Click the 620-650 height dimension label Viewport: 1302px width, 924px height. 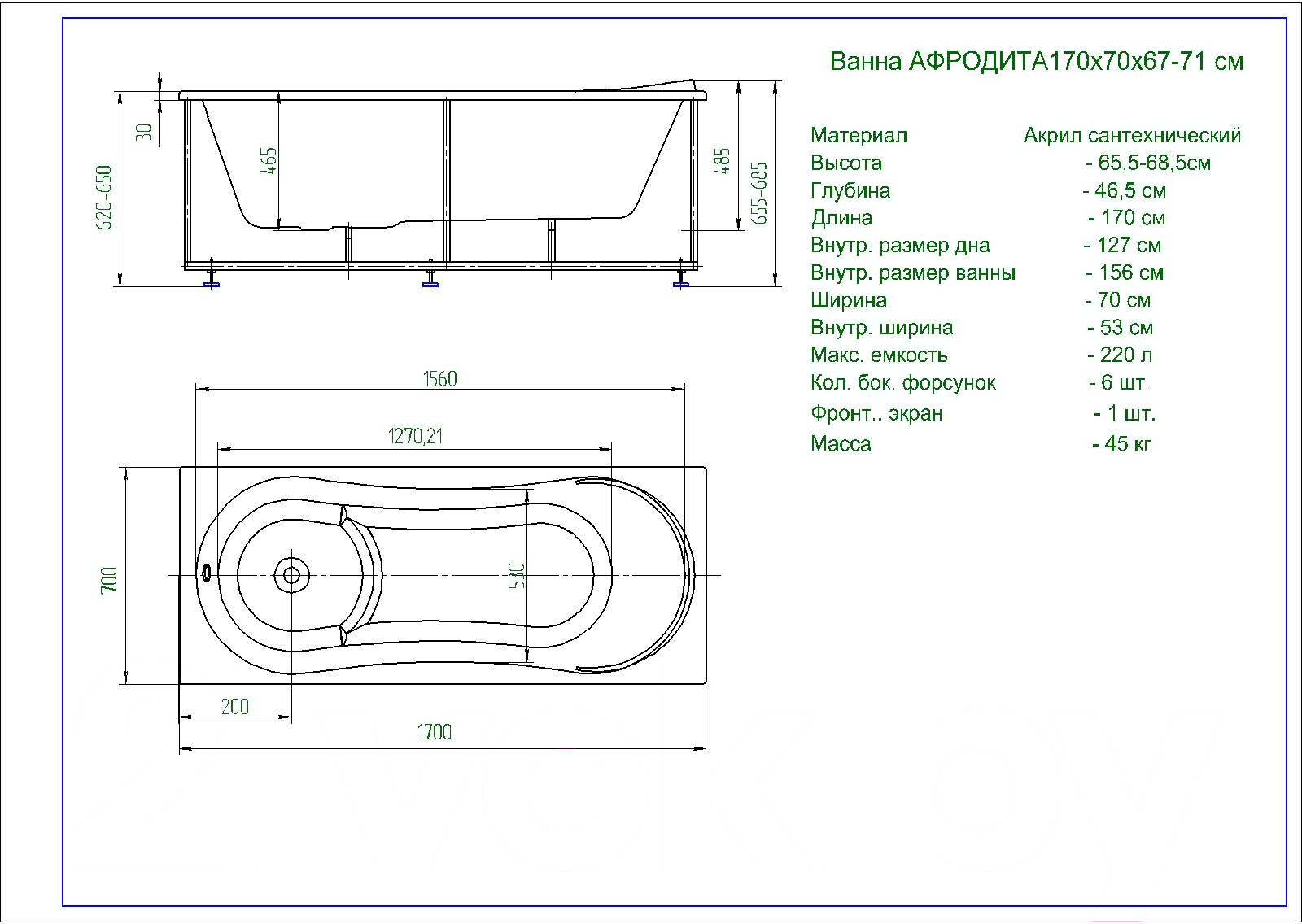(105, 198)
